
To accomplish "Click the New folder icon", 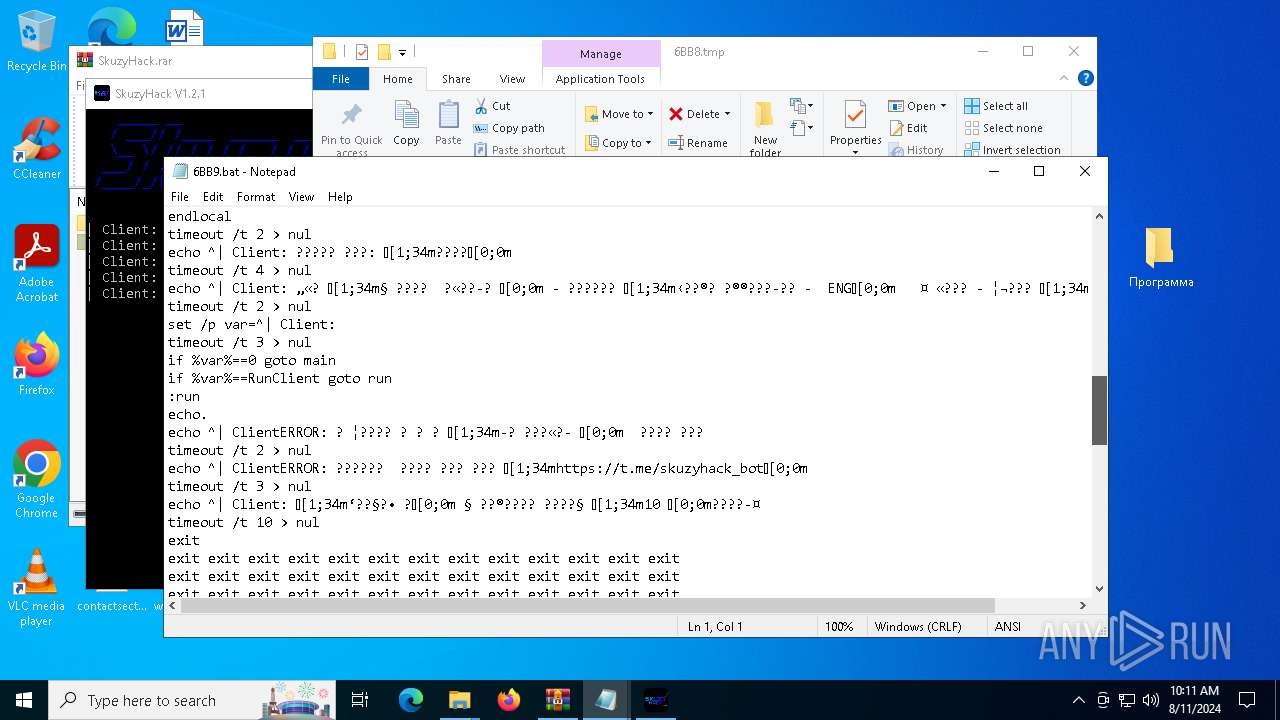I will [x=765, y=128].
